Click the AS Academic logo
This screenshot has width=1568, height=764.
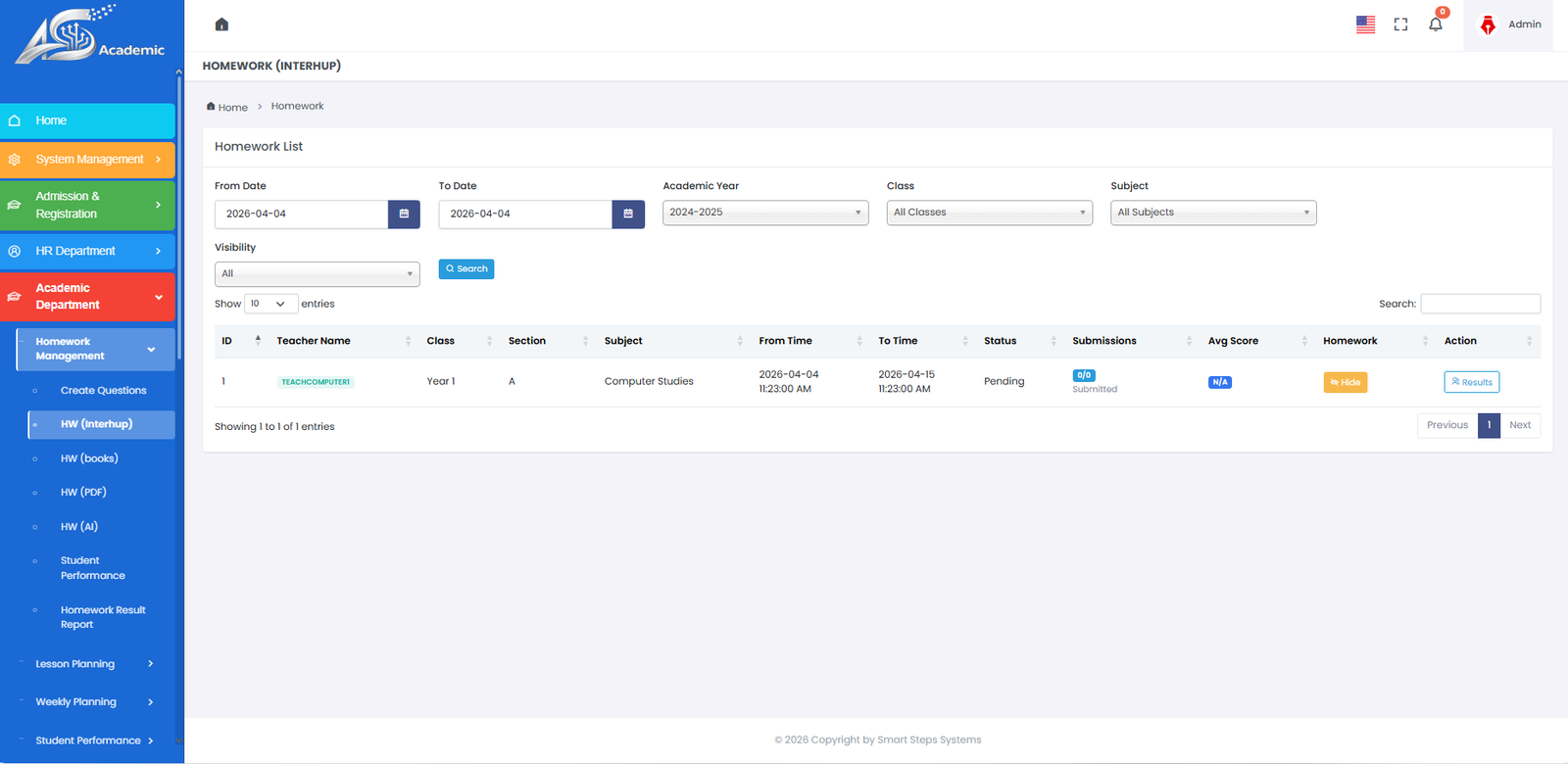point(90,36)
